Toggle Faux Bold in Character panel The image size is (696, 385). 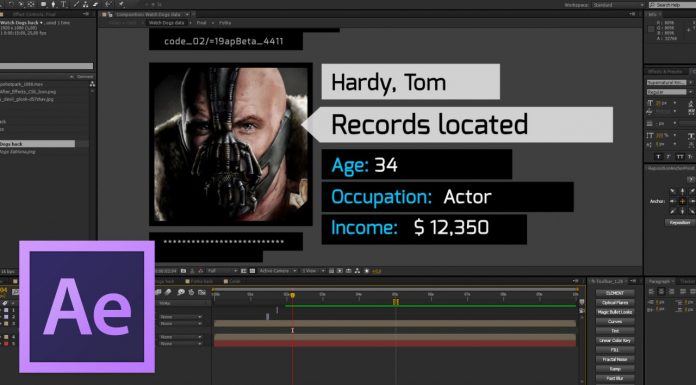(x=659, y=157)
